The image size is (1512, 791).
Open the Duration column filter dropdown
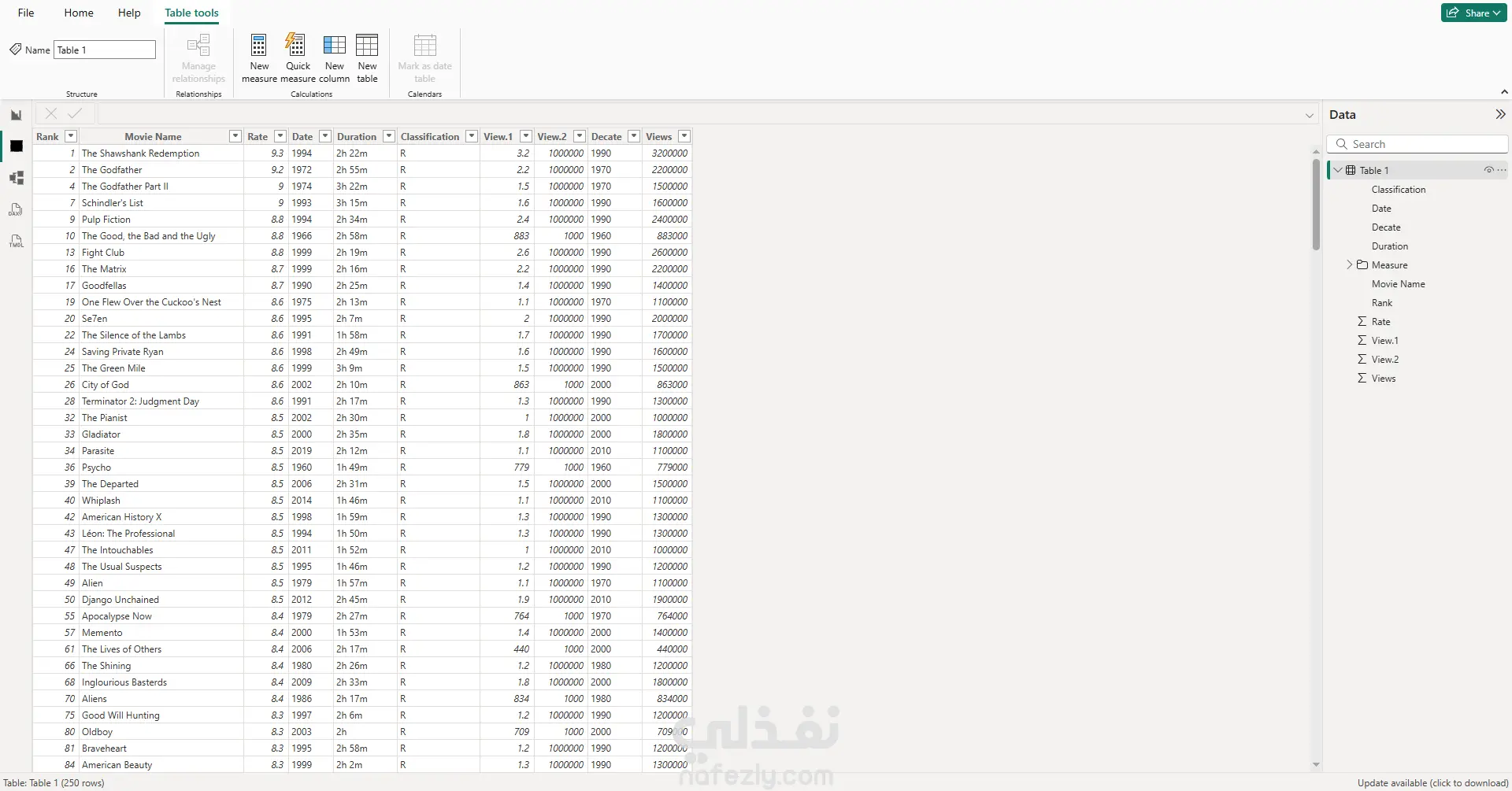pos(388,136)
